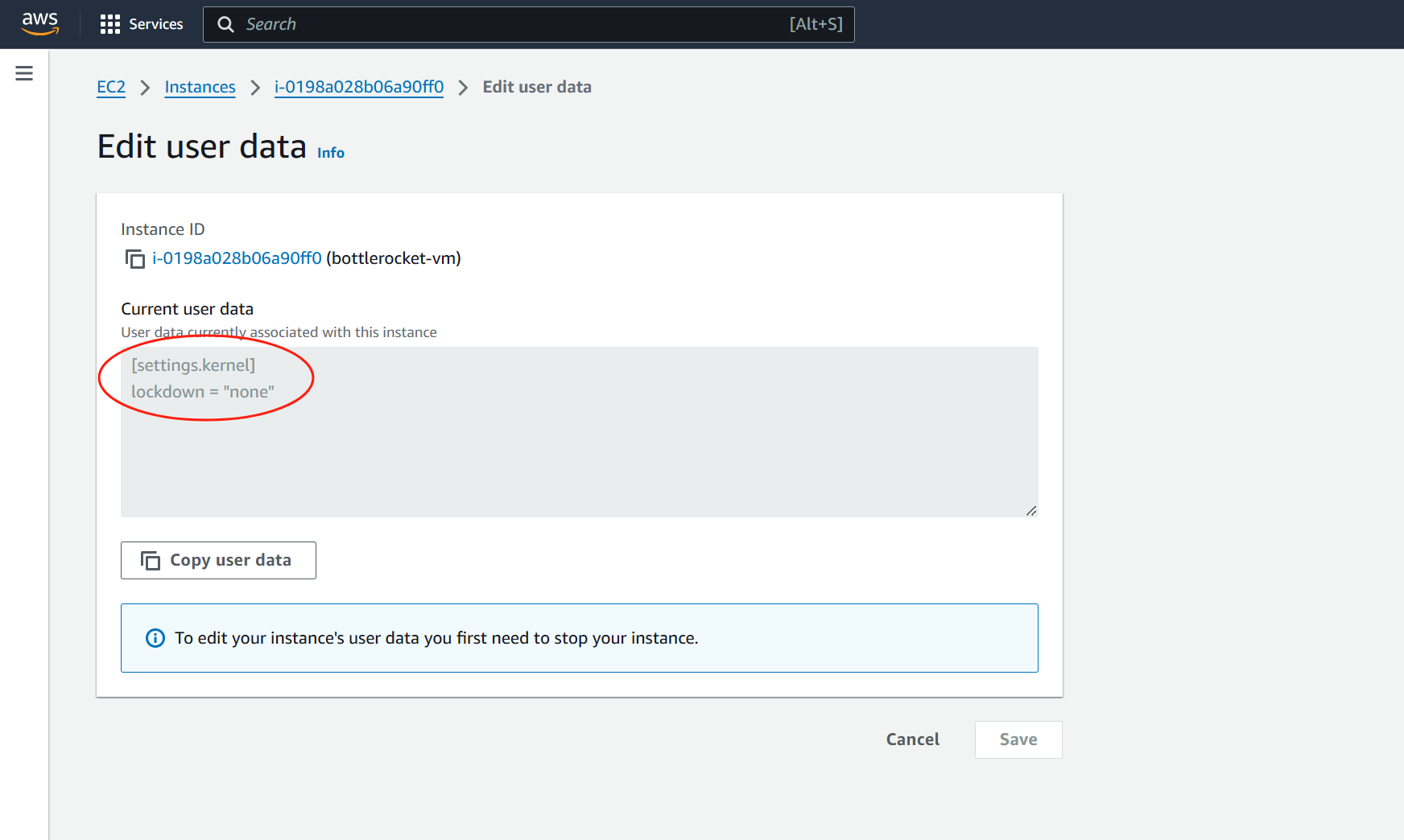This screenshot has height=840, width=1404.
Task: Go to EC2 breadcrumb link
Action: (x=111, y=87)
